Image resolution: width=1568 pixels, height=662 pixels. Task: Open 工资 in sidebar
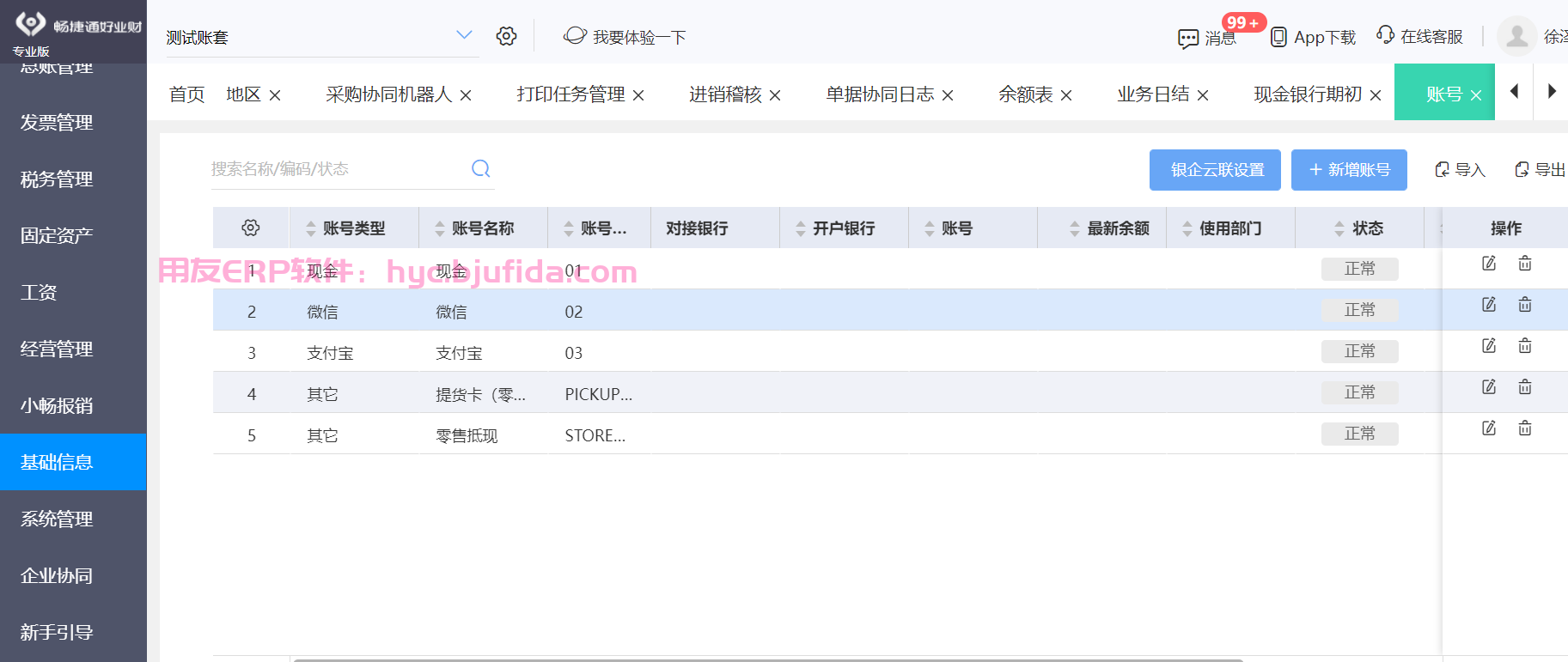click(73, 293)
